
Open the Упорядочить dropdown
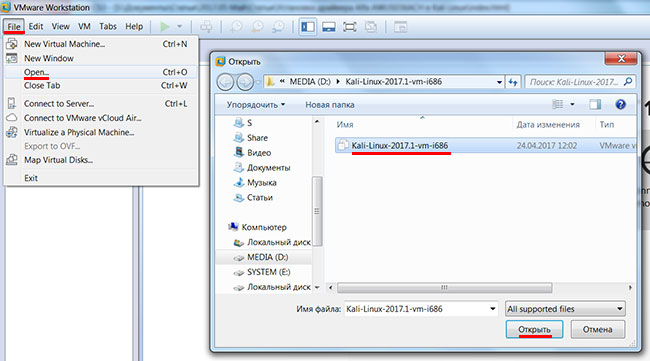tap(256, 105)
